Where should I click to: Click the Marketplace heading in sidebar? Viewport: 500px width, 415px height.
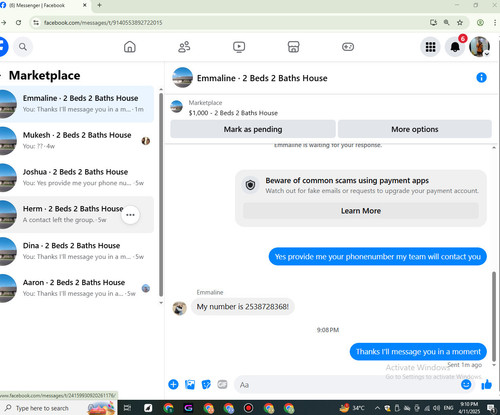(x=44, y=75)
